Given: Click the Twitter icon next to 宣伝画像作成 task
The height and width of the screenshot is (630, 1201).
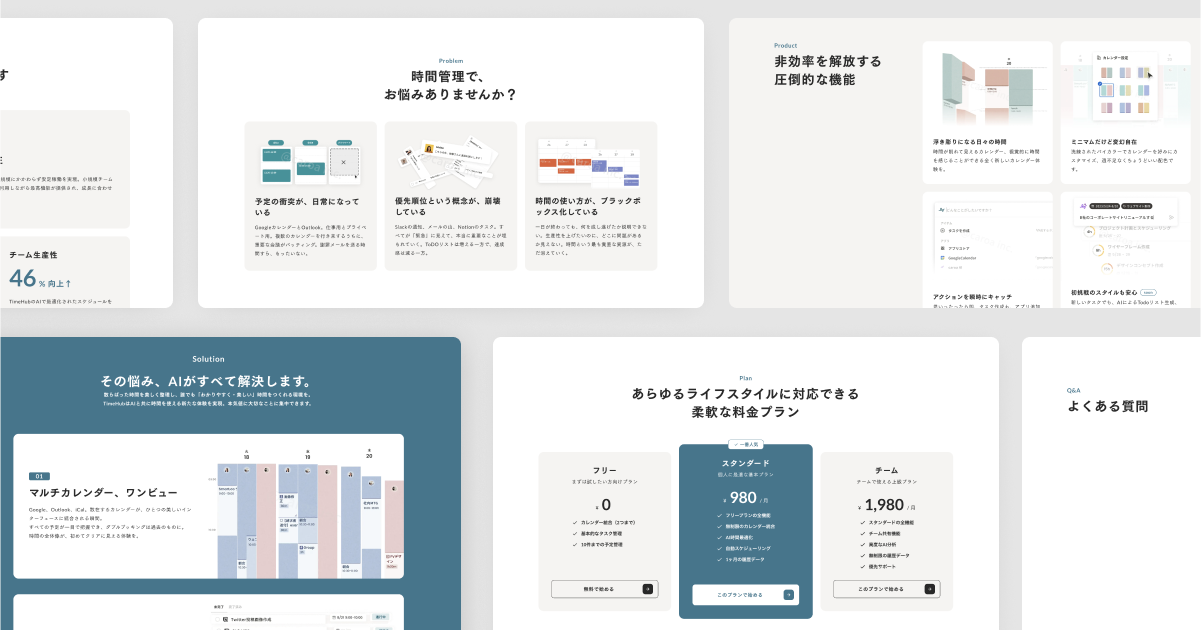Looking at the screenshot, I should point(225,617).
